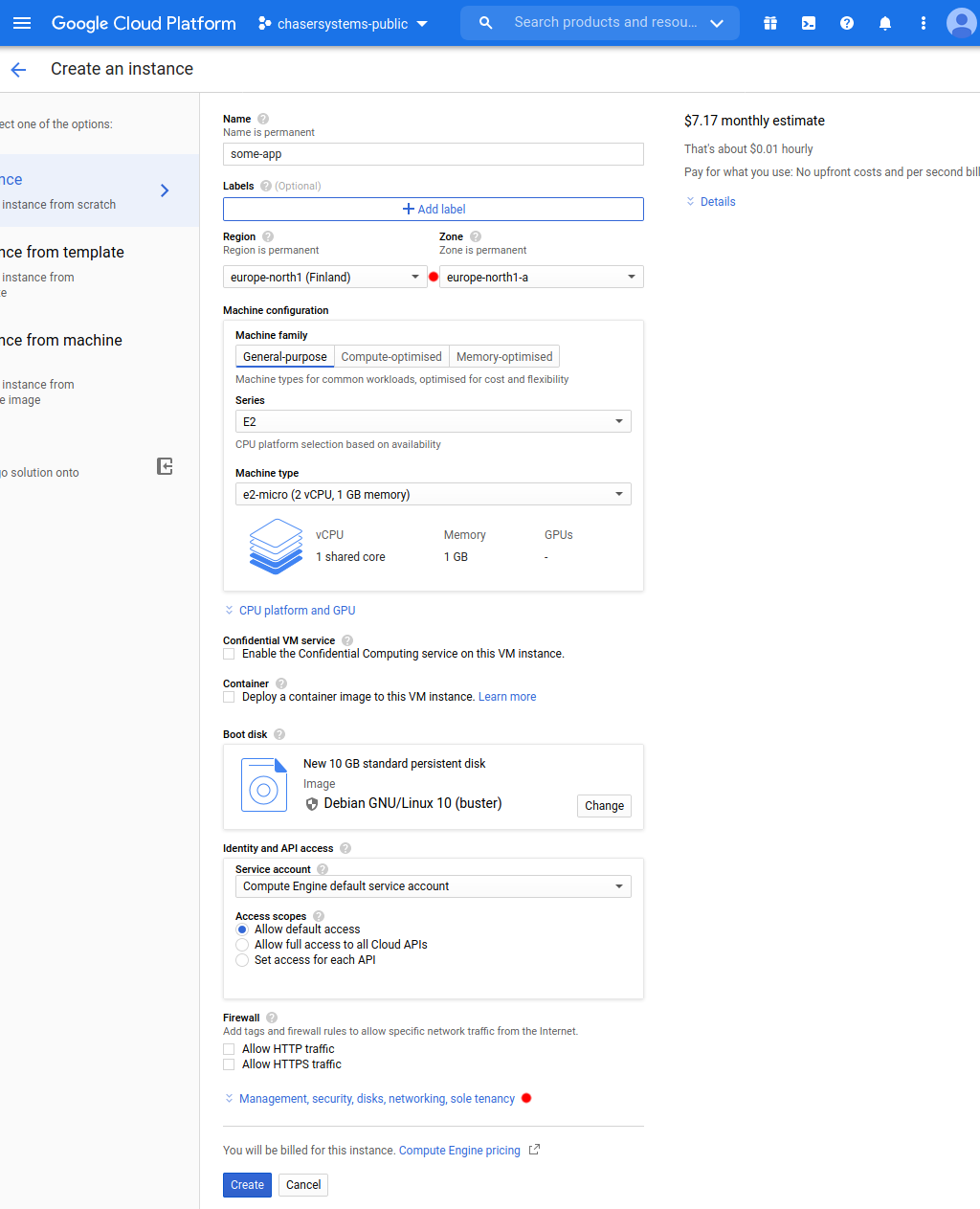Screen dimensions: 980x1209
Task: Open the navigation hamburger menu
Action: [x=22, y=23]
